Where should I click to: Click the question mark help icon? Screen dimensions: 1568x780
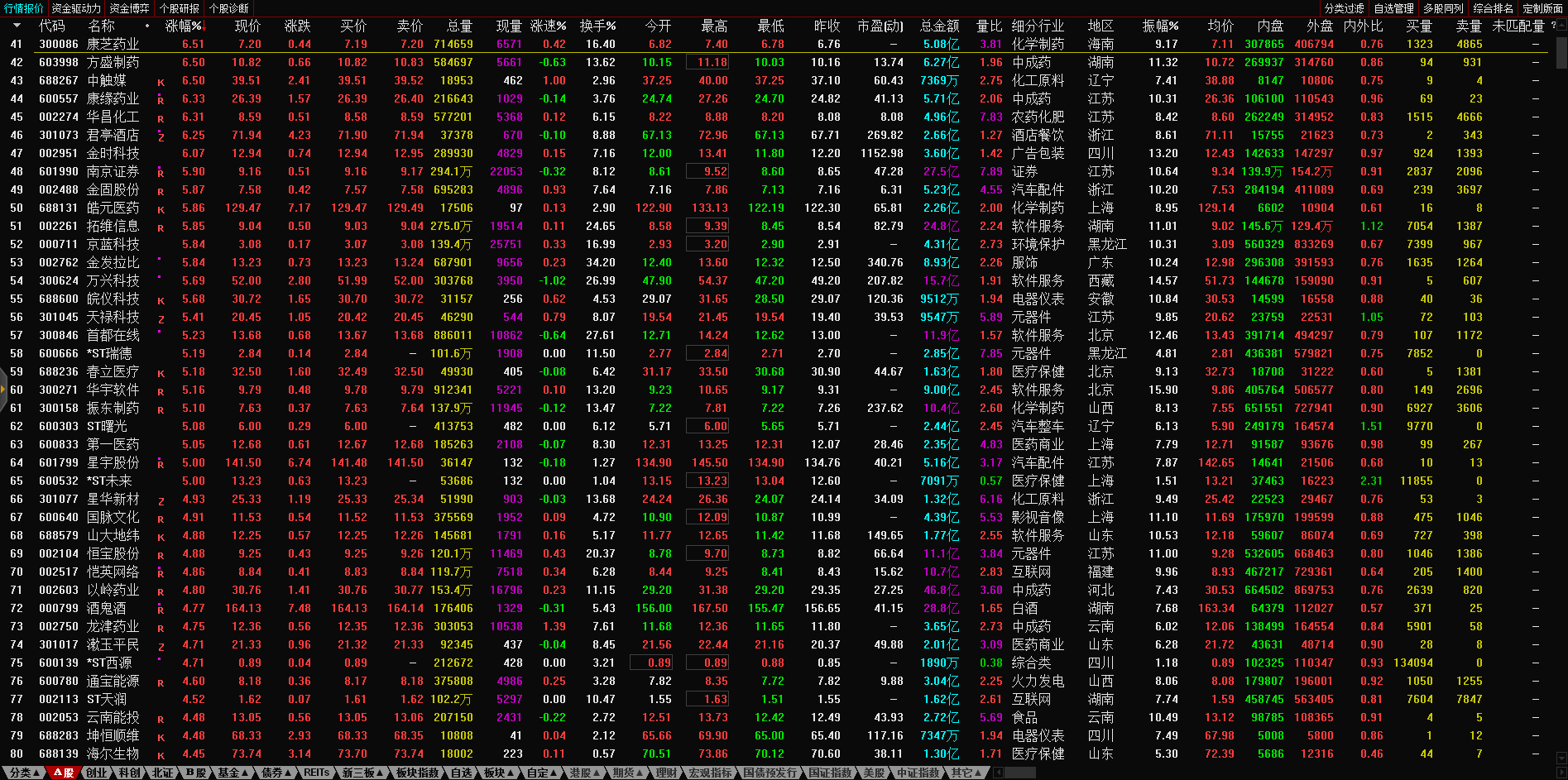coord(1552,26)
